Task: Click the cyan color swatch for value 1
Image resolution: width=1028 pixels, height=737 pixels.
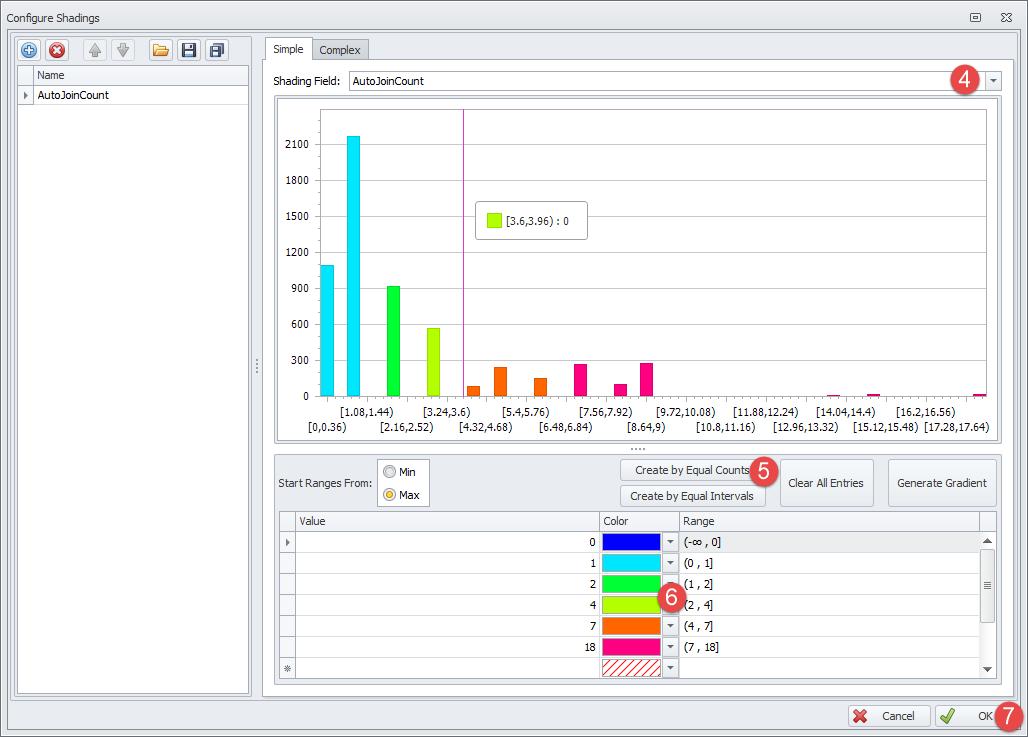Action: click(631, 563)
